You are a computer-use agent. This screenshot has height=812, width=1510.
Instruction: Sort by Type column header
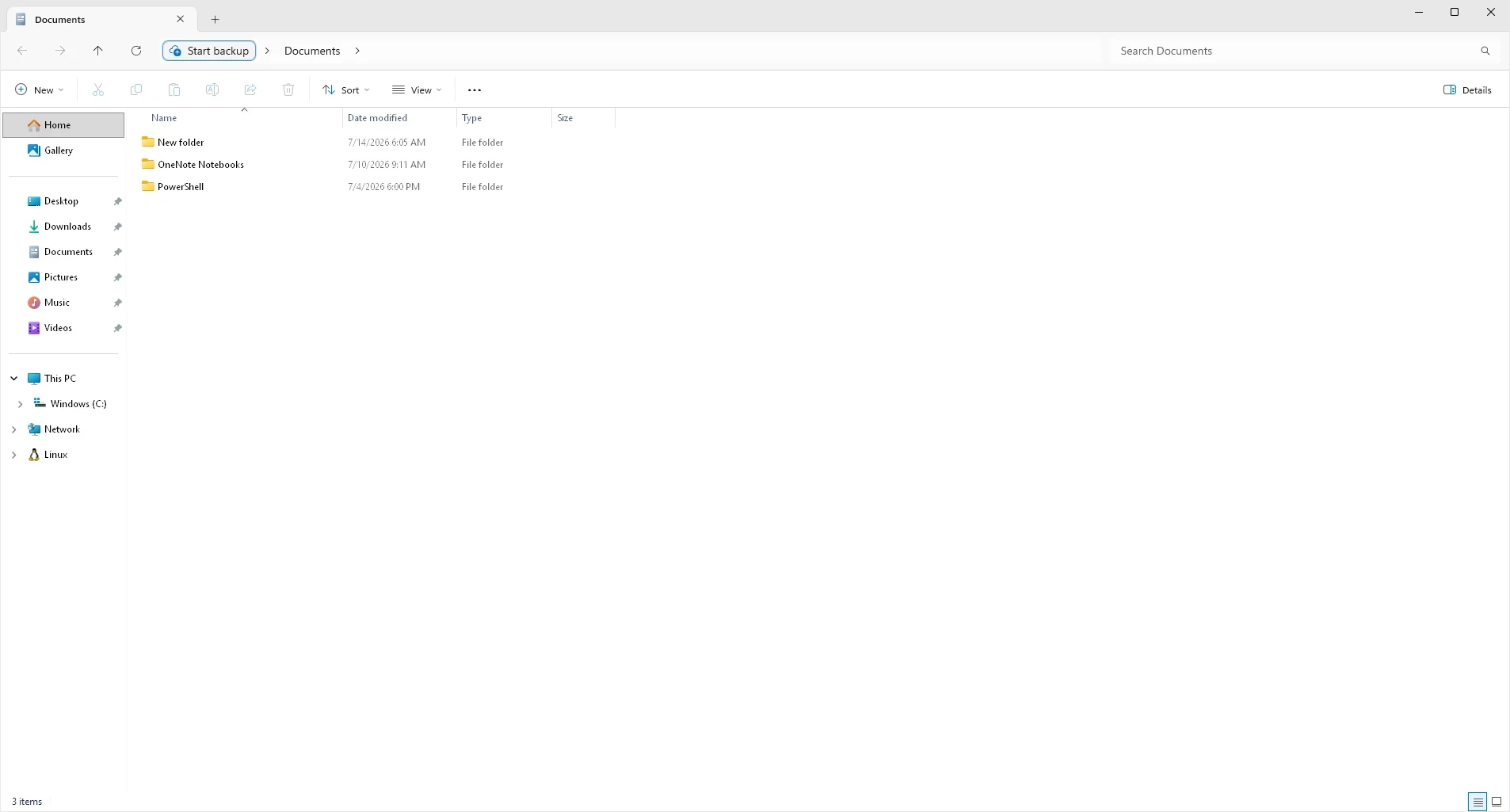point(504,118)
